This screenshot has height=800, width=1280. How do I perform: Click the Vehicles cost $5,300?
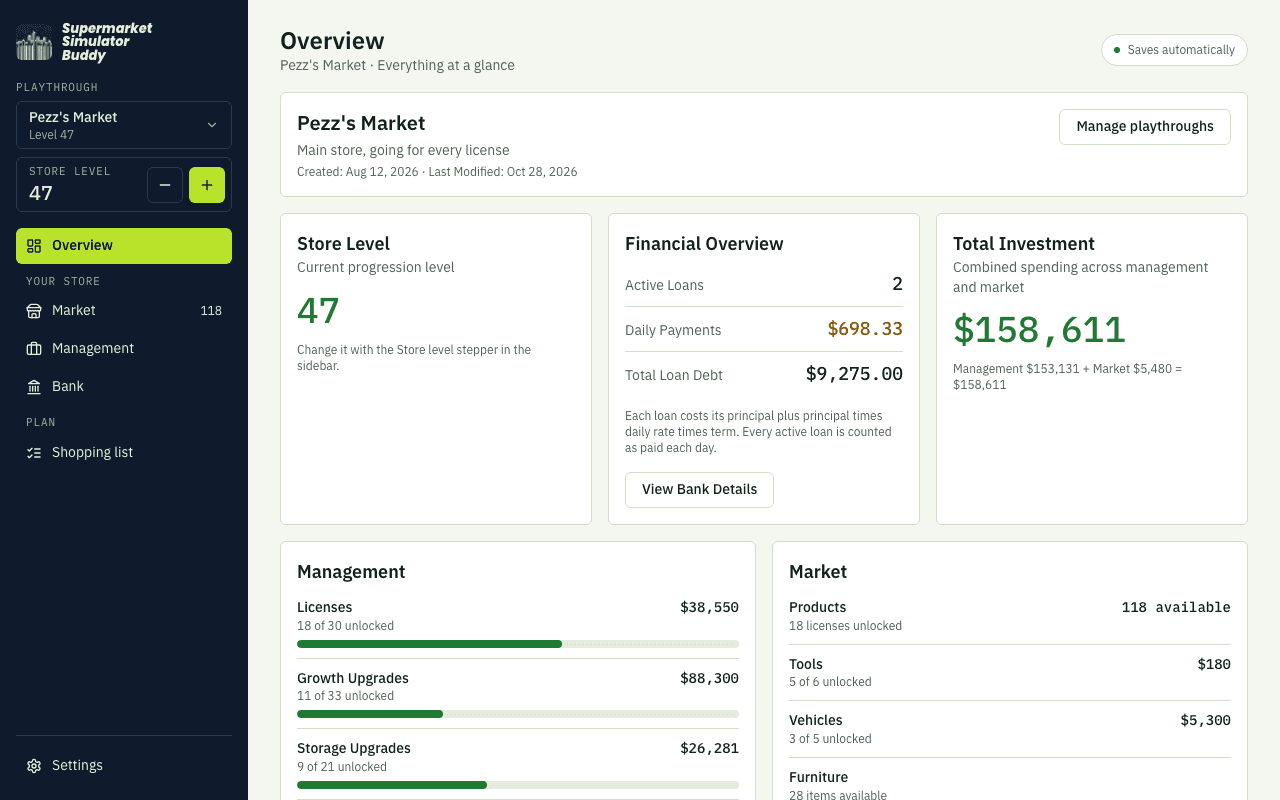1205,721
